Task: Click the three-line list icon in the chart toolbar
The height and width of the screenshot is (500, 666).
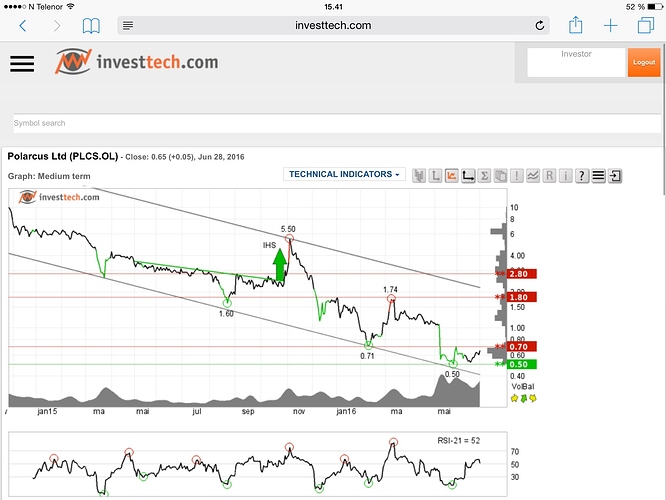Action: coord(598,176)
